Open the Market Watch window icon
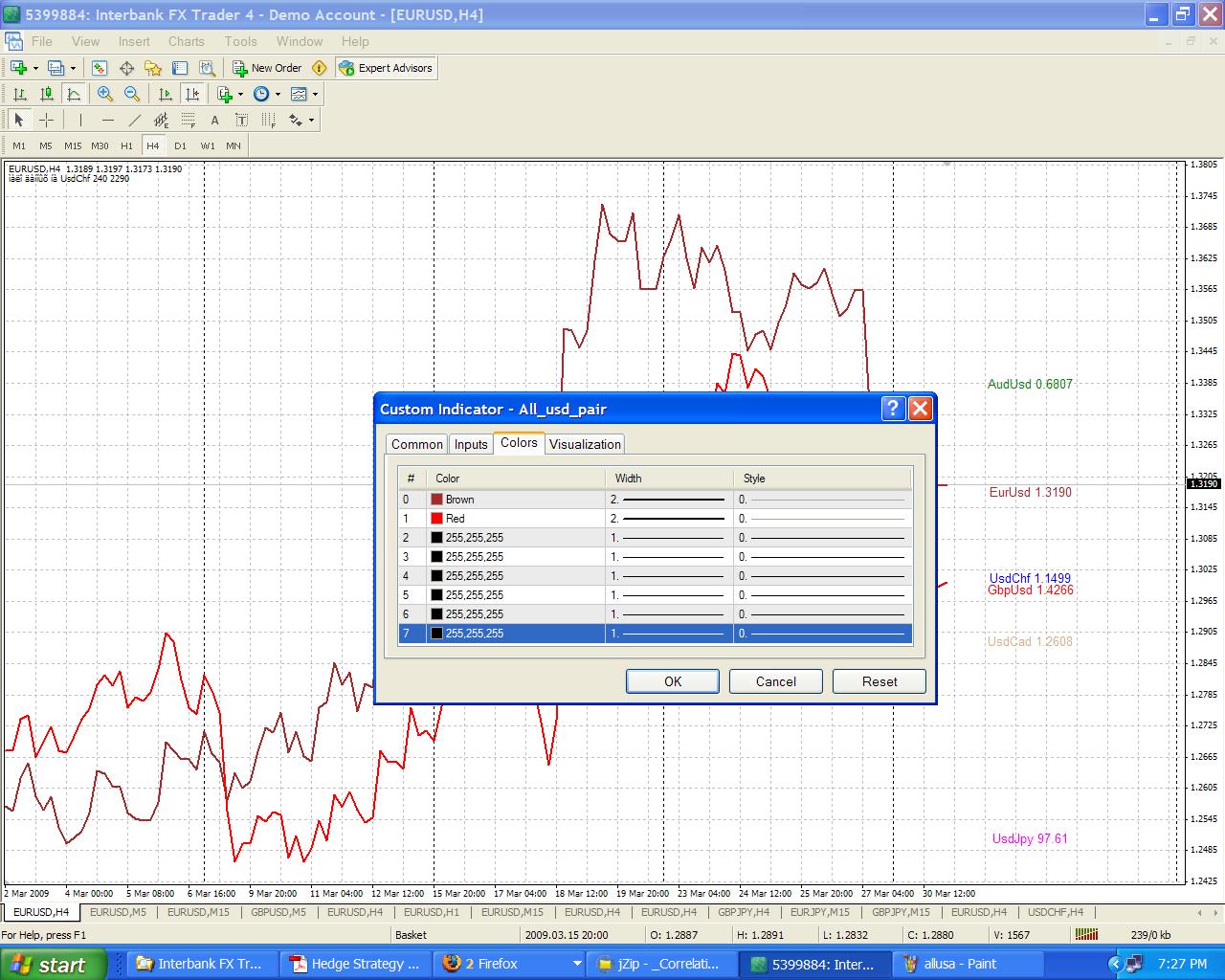 pos(100,68)
